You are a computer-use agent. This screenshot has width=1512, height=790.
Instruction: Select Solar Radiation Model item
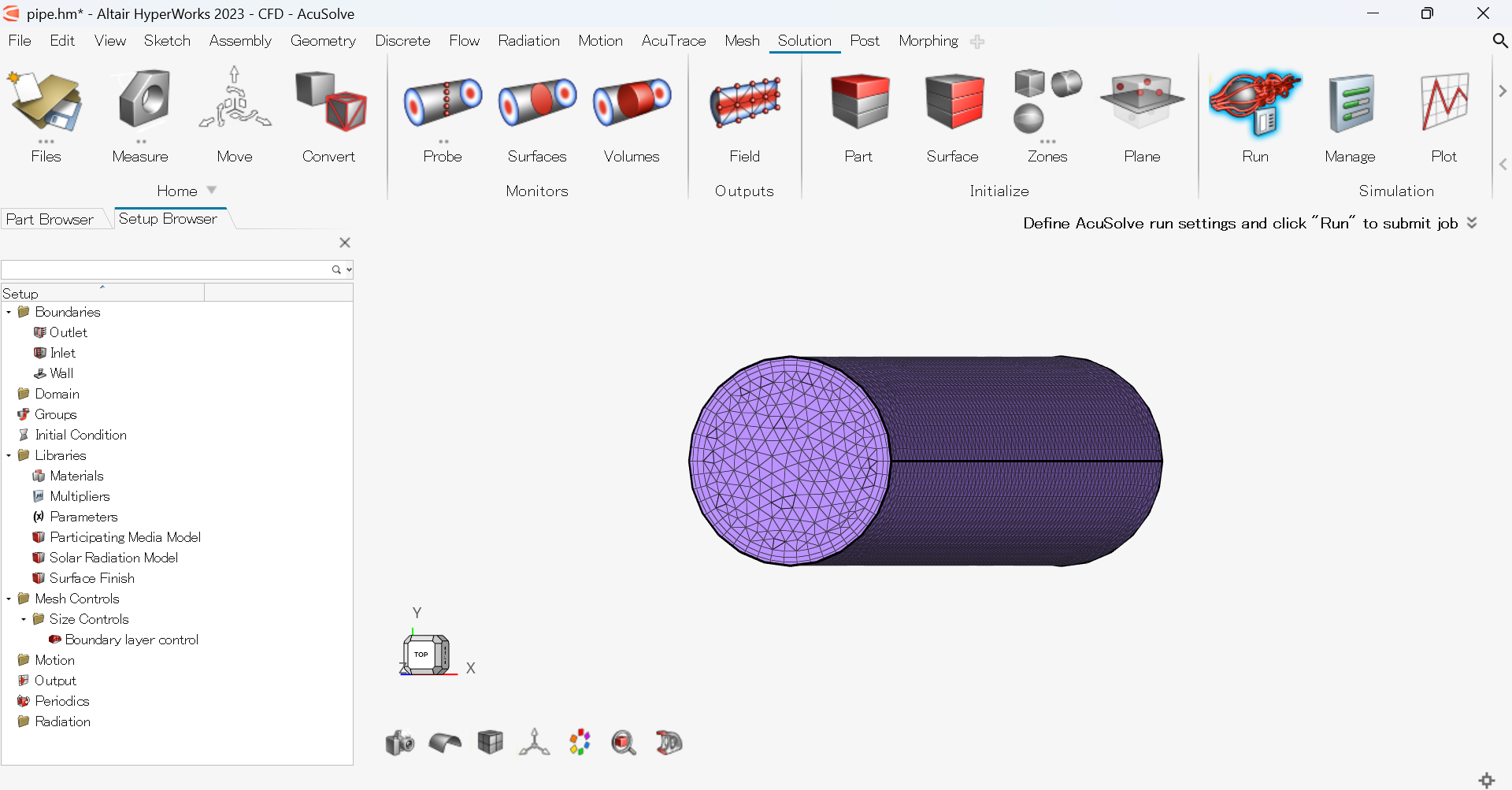click(113, 558)
